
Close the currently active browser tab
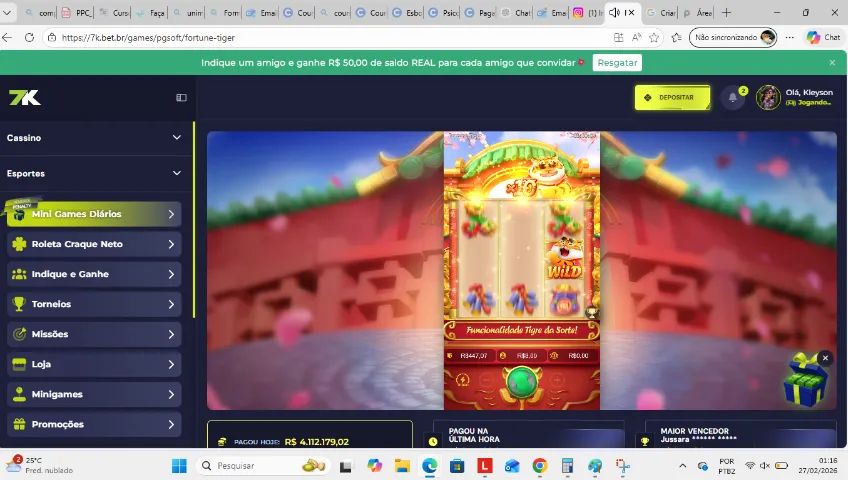coord(631,12)
